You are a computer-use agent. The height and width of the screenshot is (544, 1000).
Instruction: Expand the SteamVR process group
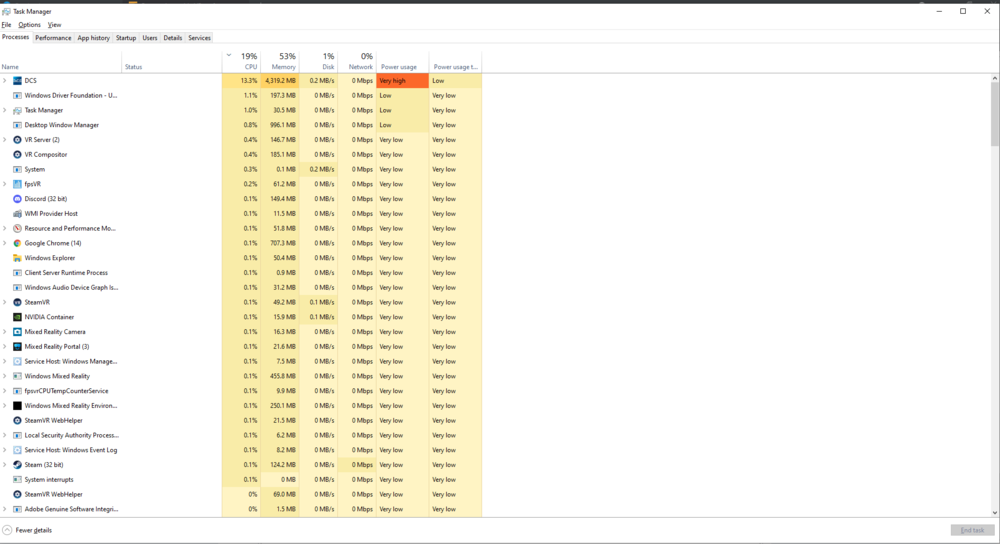point(4,302)
